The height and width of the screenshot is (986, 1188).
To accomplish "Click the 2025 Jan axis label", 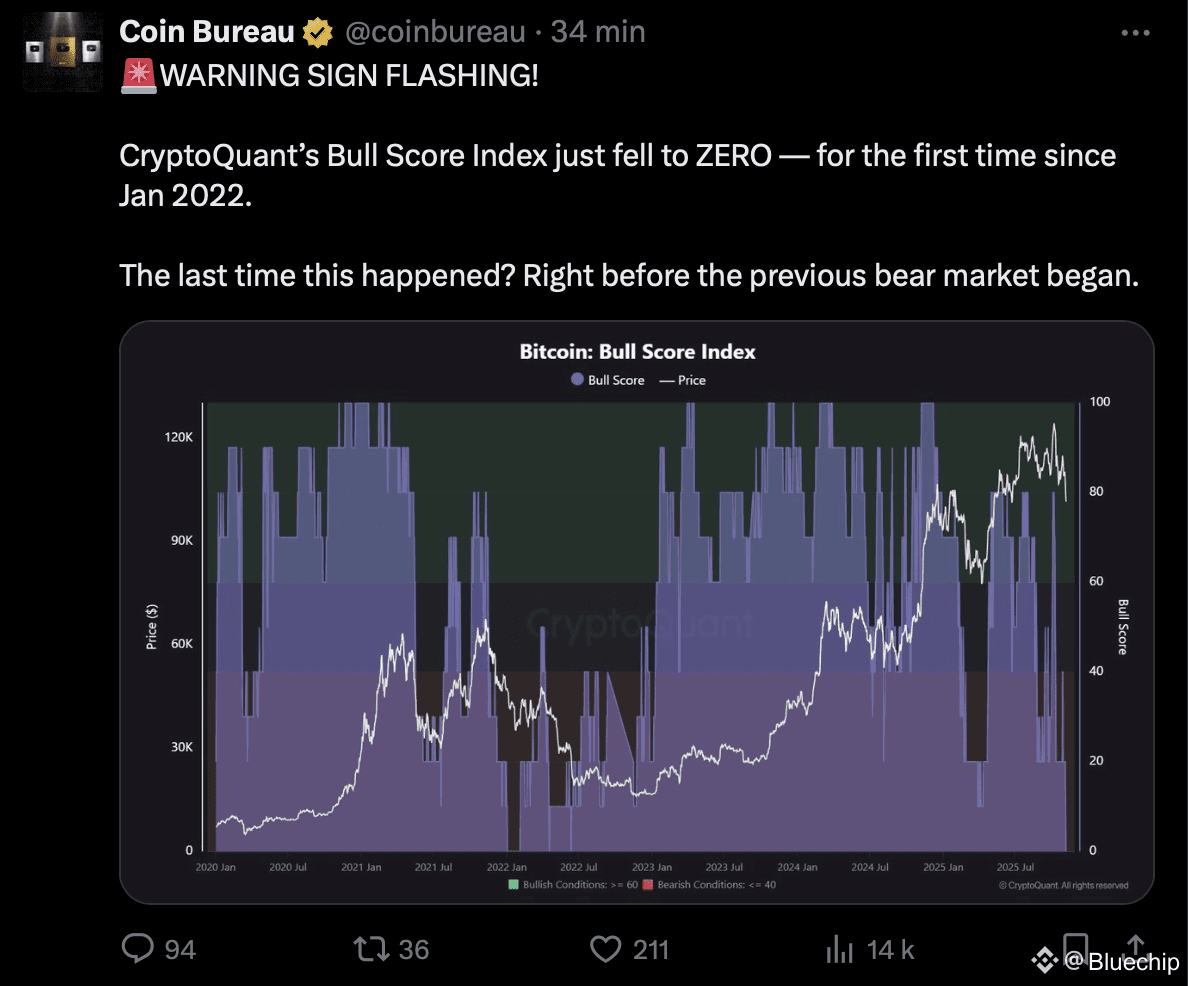I will [x=943, y=867].
